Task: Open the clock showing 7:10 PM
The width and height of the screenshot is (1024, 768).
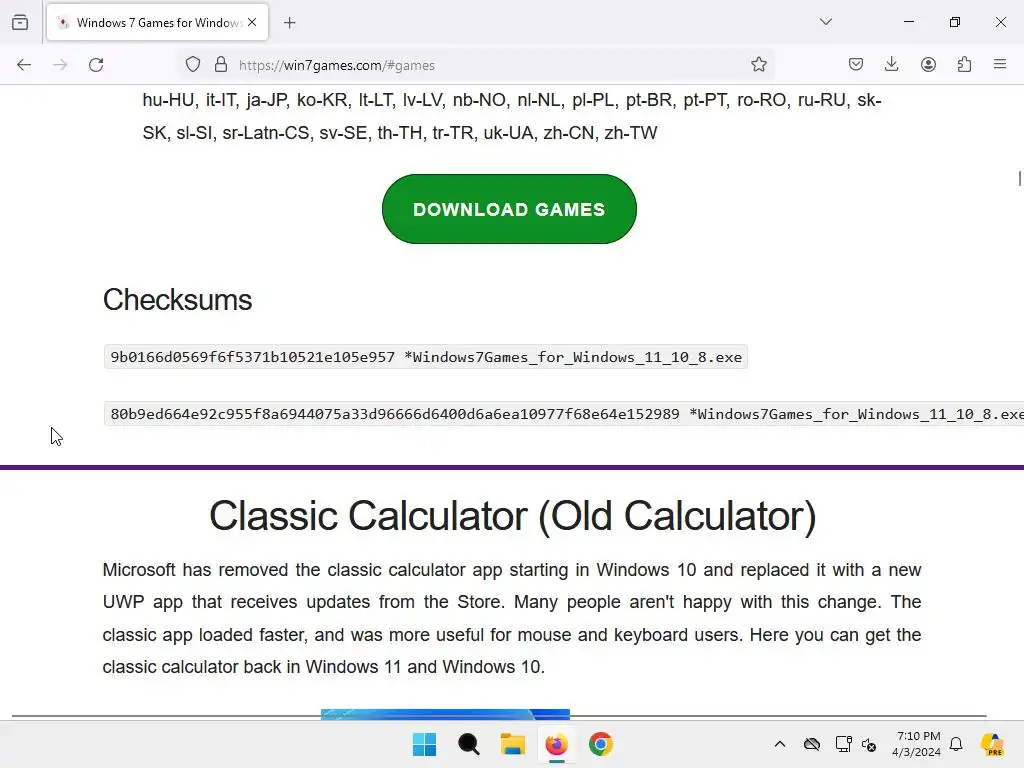Action: (x=917, y=744)
